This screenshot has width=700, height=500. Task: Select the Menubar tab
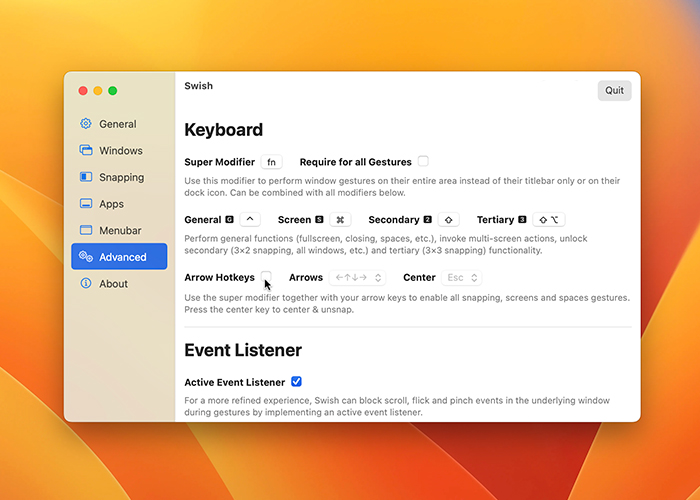[x=119, y=230]
